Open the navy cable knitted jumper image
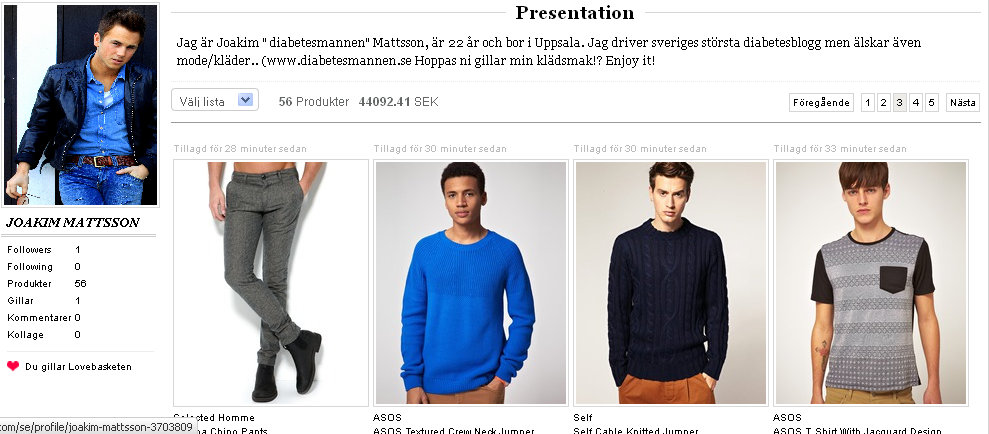 tap(670, 283)
